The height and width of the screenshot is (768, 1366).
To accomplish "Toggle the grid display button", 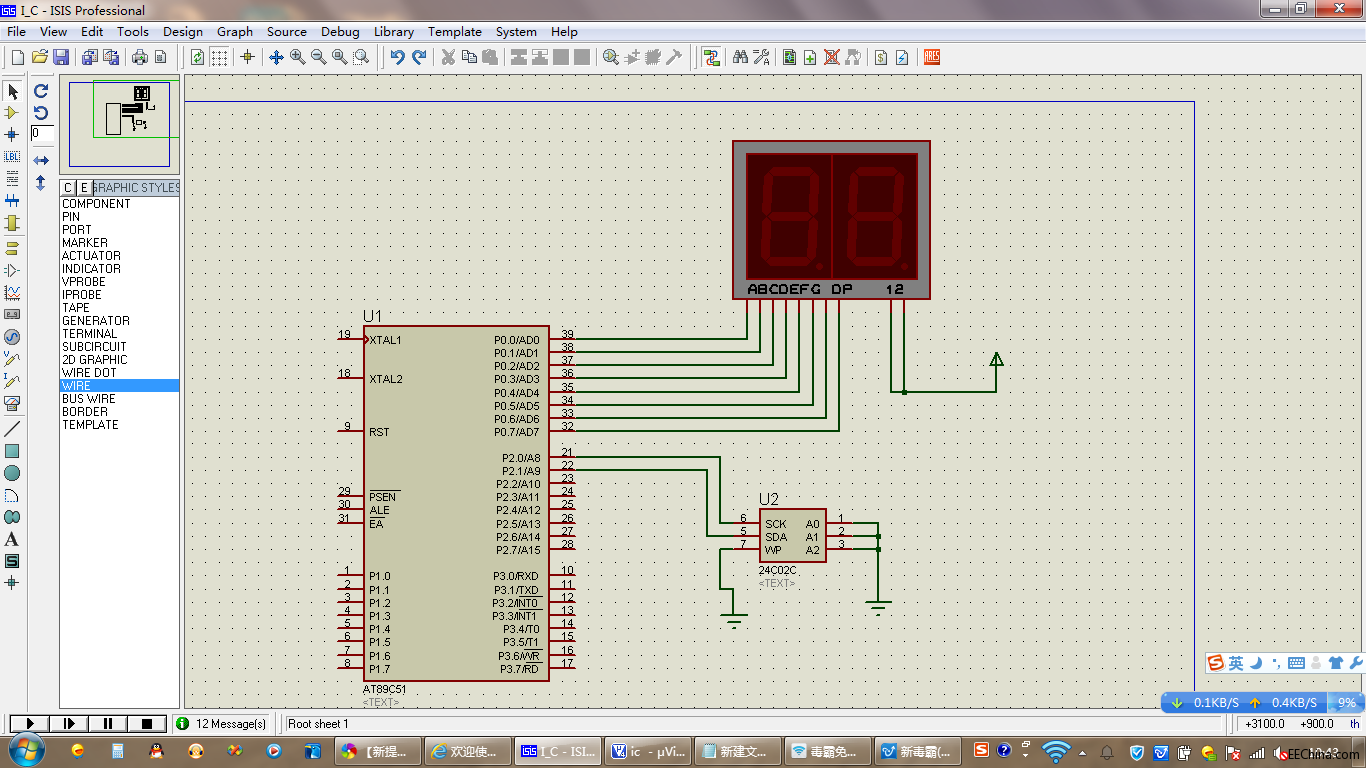I will click(x=219, y=57).
